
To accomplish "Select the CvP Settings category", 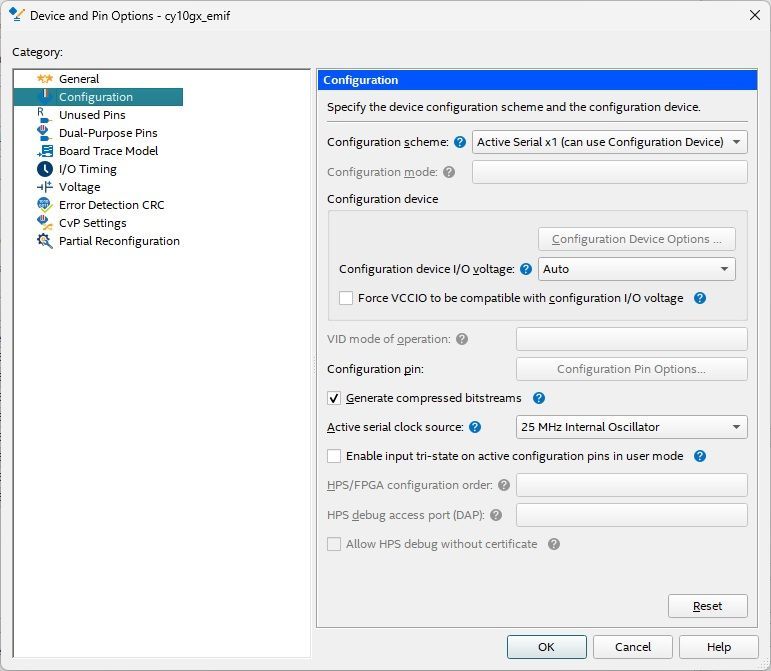I will 92,223.
